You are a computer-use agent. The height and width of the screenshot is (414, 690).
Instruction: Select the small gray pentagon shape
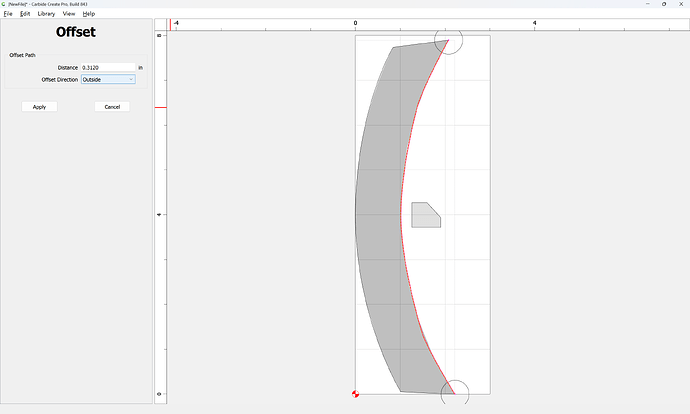point(426,215)
